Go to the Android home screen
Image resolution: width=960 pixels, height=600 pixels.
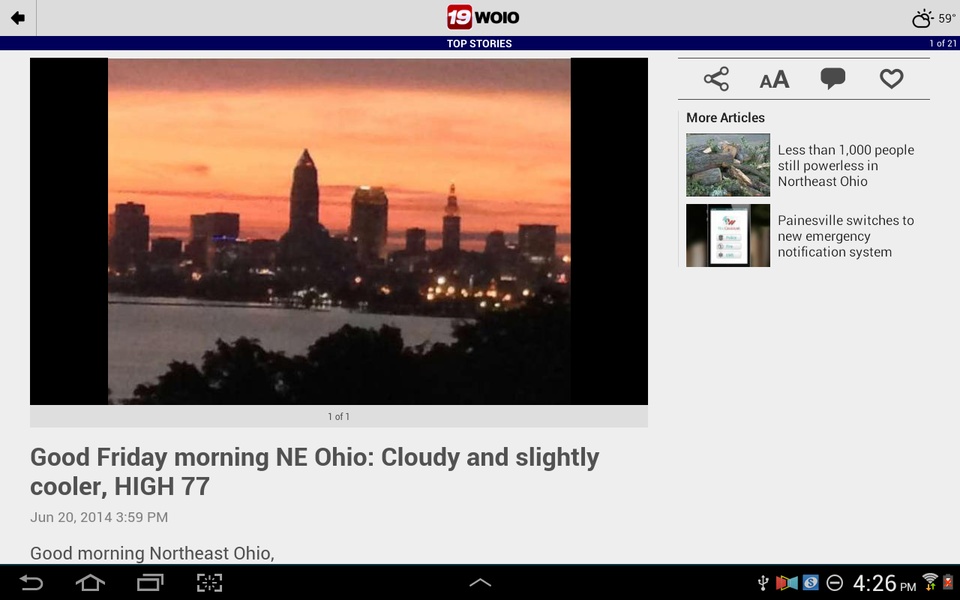tap(90, 582)
